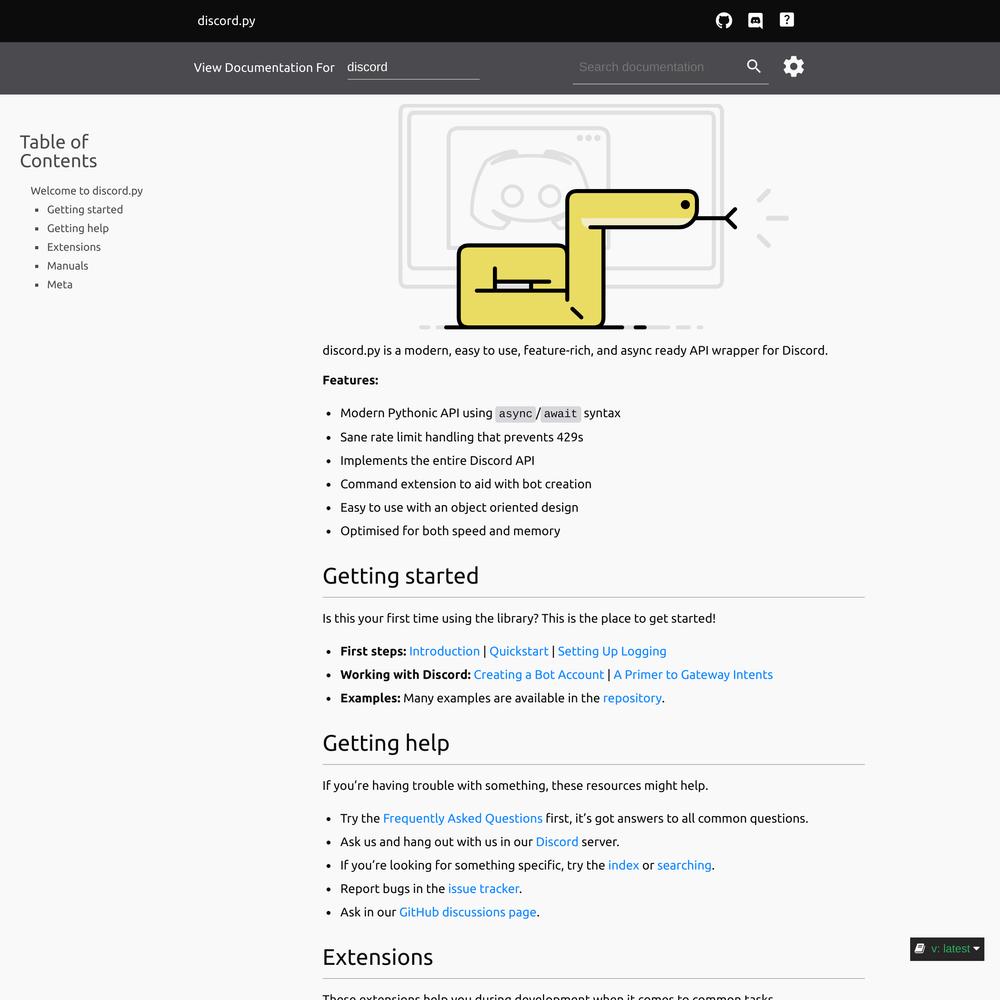This screenshot has width=1000, height=1000.
Task: Click the discord.py site title
Action: 226,20
